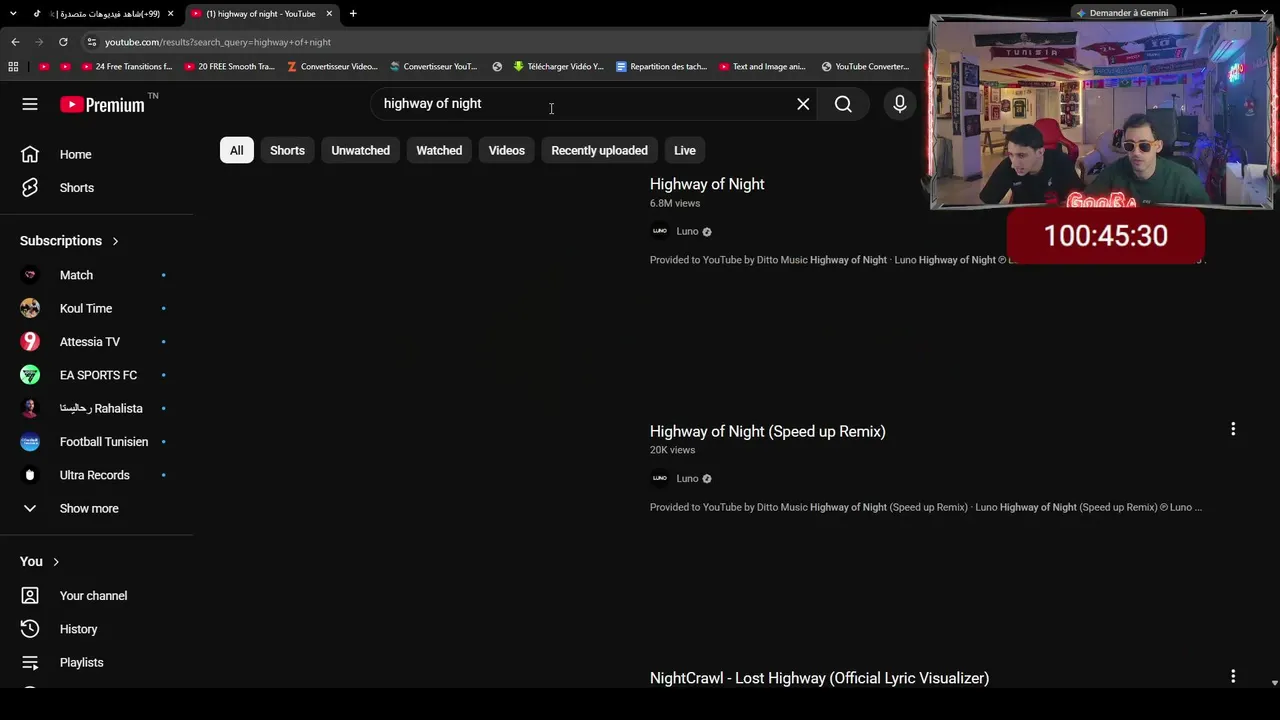Screen dimensions: 1280x720
Task: Filter by Recently uploaded
Action: click(599, 150)
